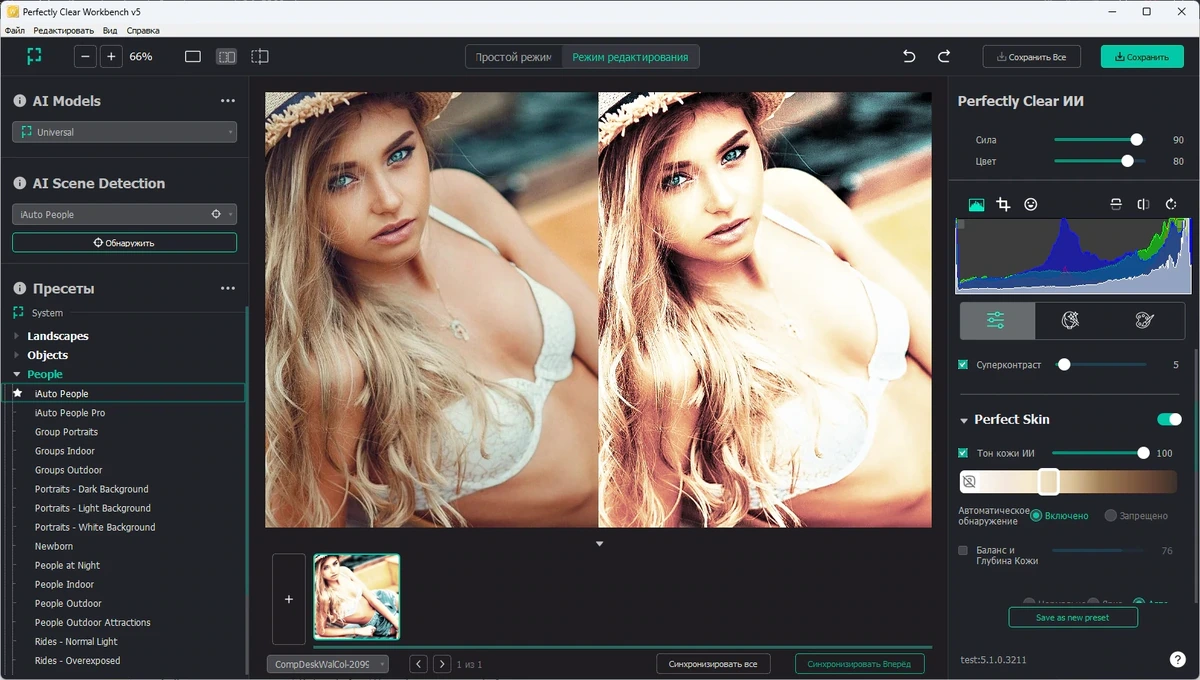Click the Сохранить Все button
The width and height of the screenshot is (1200, 680).
point(1031,57)
